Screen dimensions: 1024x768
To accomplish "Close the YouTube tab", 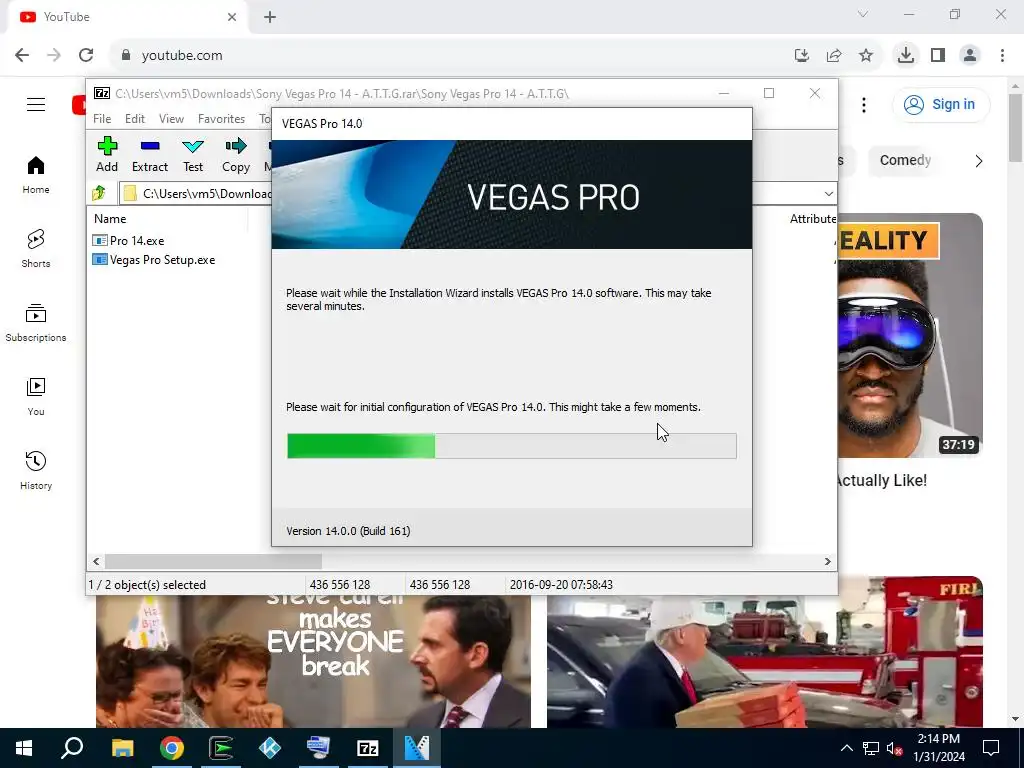I will click(232, 17).
